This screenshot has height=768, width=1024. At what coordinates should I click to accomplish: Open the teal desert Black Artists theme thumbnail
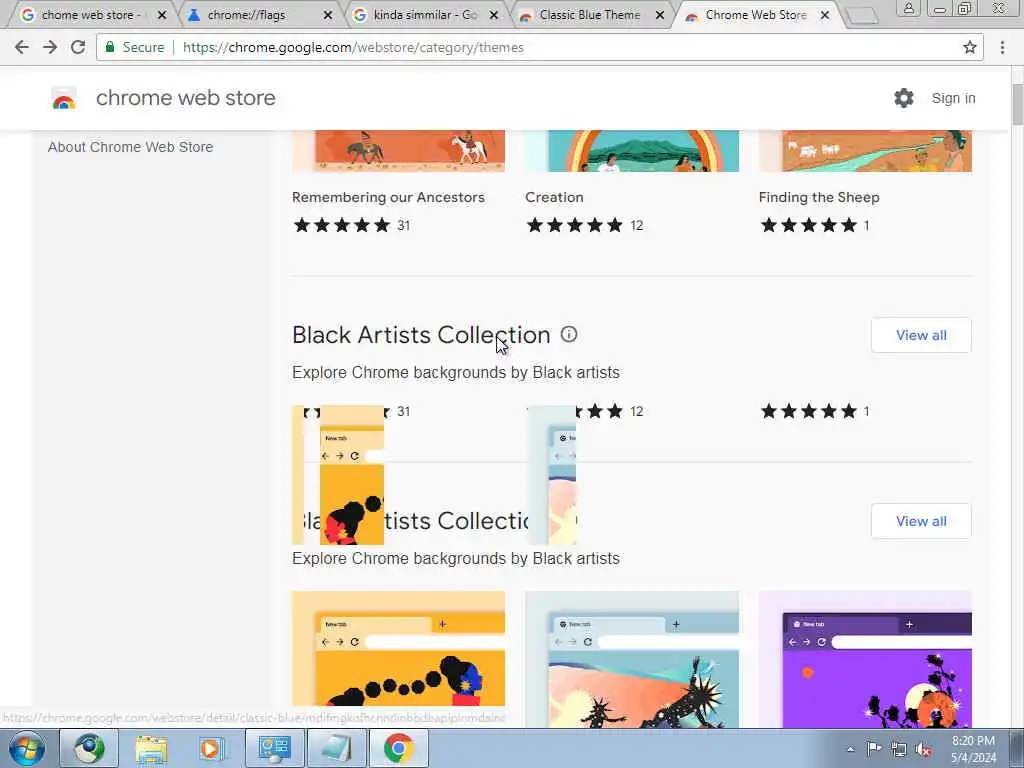click(x=632, y=658)
